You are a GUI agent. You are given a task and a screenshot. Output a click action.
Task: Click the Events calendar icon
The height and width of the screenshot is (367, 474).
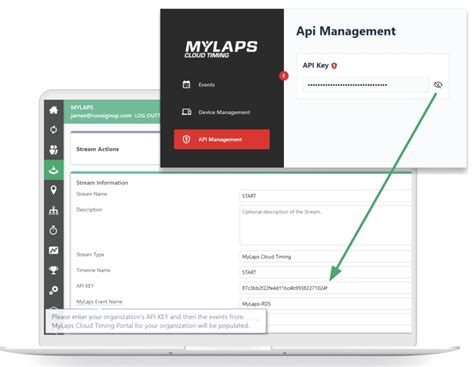tap(186, 84)
